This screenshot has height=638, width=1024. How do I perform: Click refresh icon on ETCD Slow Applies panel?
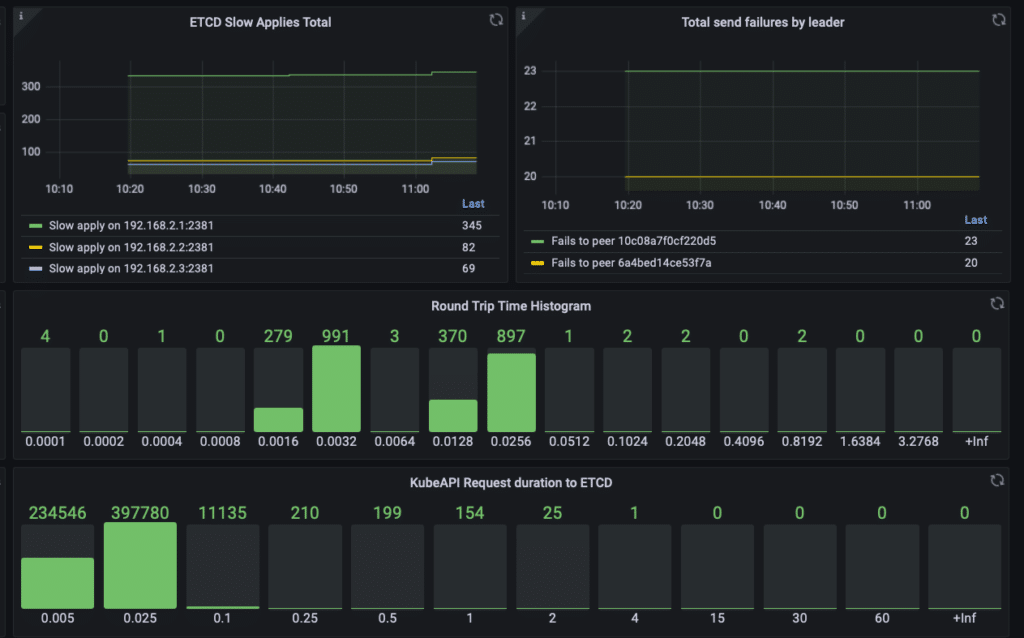(x=496, y=20)
